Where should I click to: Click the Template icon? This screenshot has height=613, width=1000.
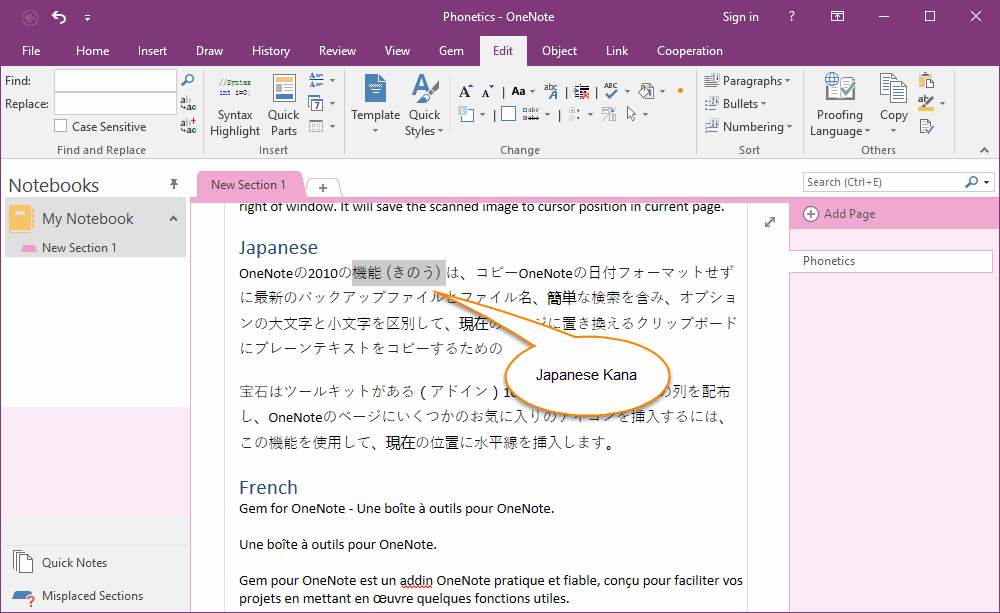pyautogui.click(x=375, y=89)
